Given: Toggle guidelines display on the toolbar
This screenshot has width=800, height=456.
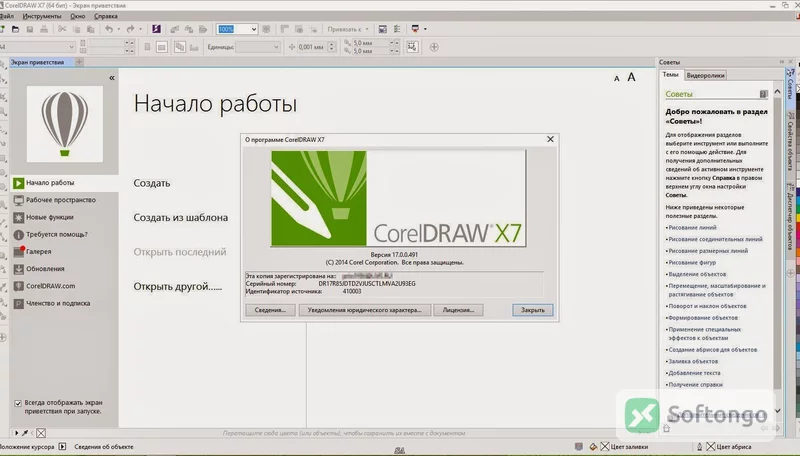Looking at the screenshot, I should pyautogui.click(x=313, y=29).
